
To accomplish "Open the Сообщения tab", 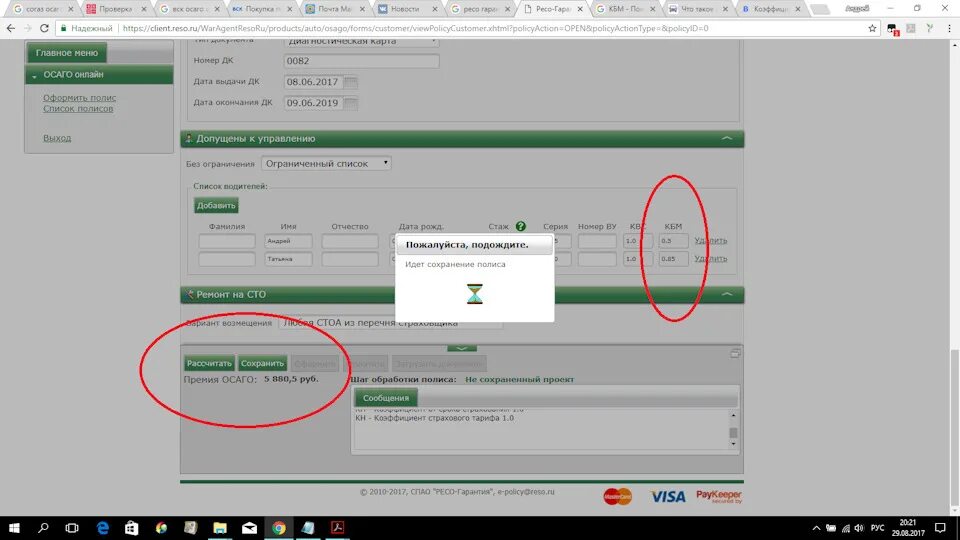I will [x=386, y=398].
